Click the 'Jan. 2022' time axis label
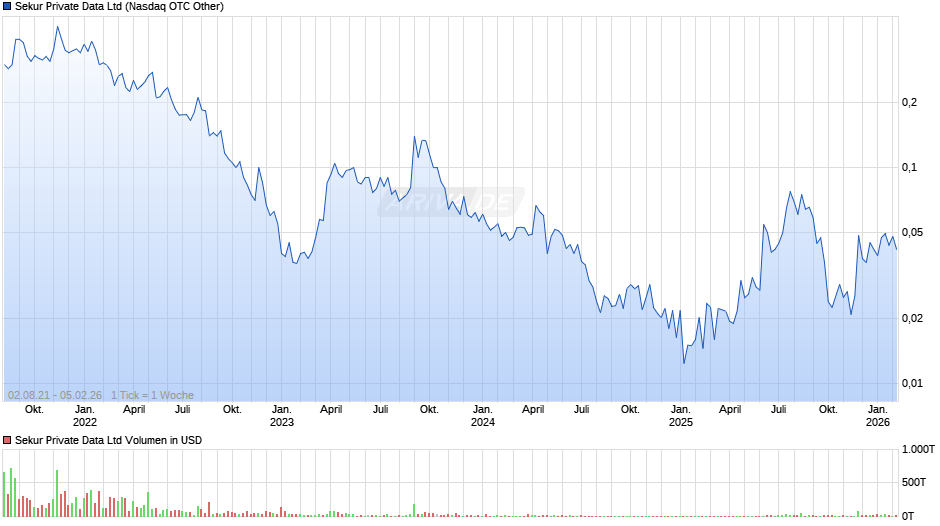The image size is (940, 526). [x=85, y=416]
